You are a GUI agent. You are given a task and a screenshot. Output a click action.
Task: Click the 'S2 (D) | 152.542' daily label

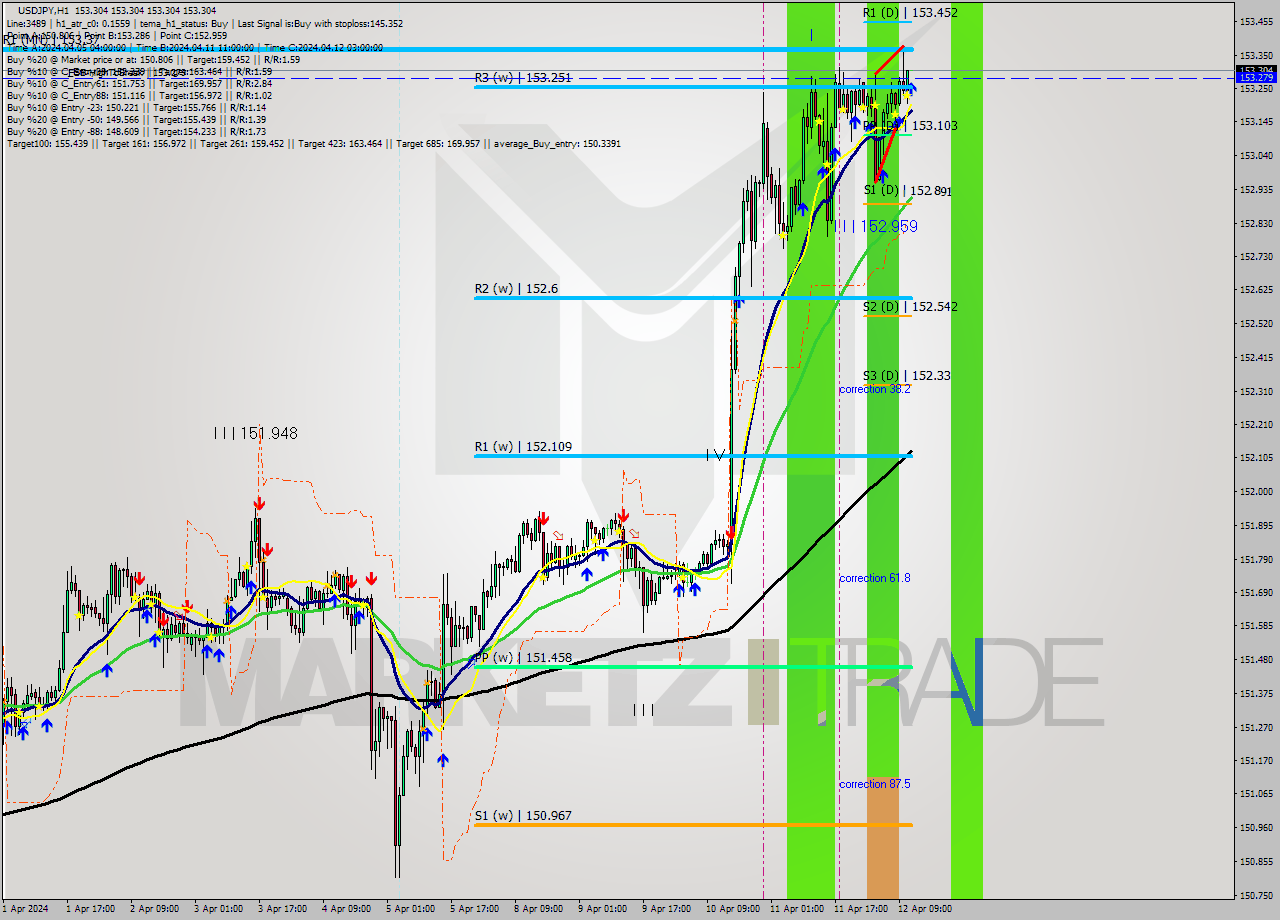(x=910, y=306)
